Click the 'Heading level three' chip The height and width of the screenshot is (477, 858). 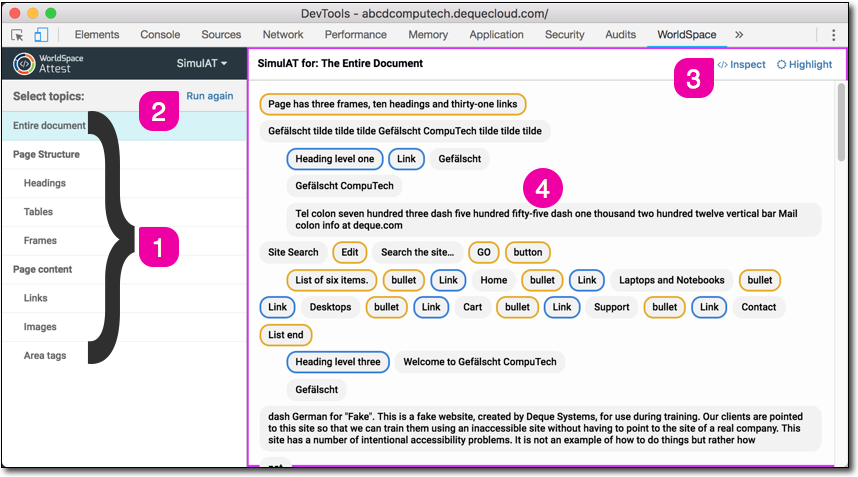(338, 362)
